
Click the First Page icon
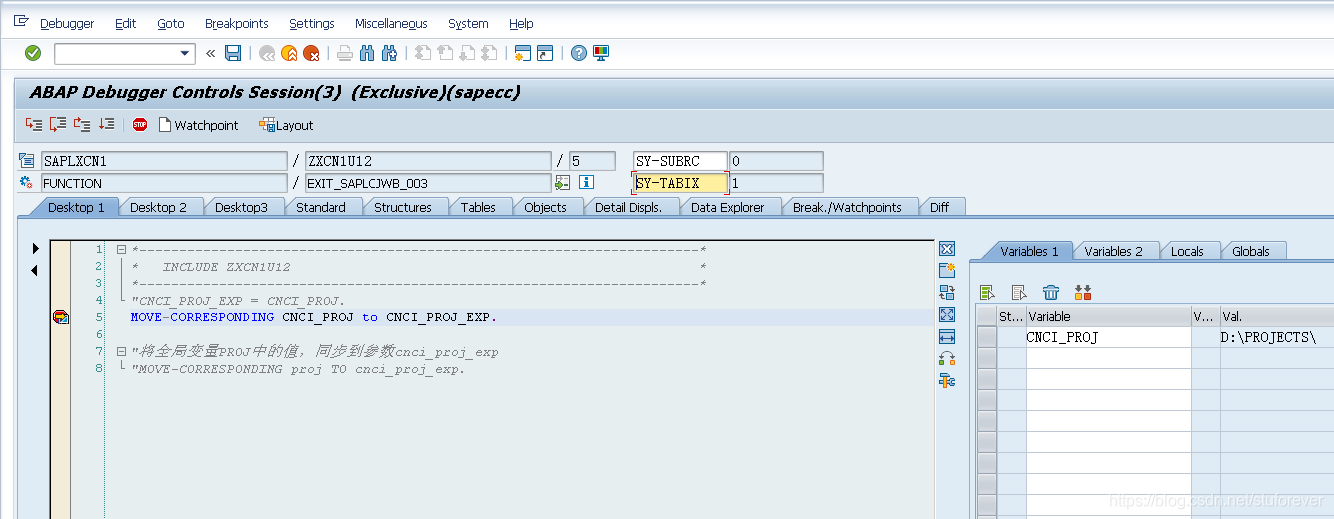(423, 53)
